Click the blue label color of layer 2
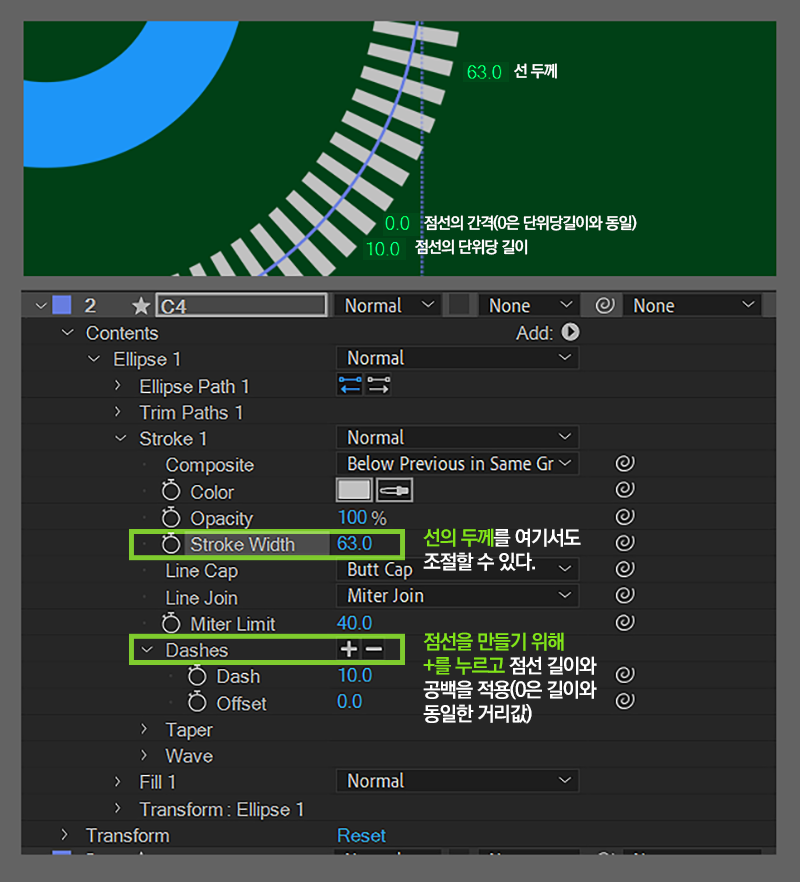This screenshot has width=800, height=882. [62, 305]
